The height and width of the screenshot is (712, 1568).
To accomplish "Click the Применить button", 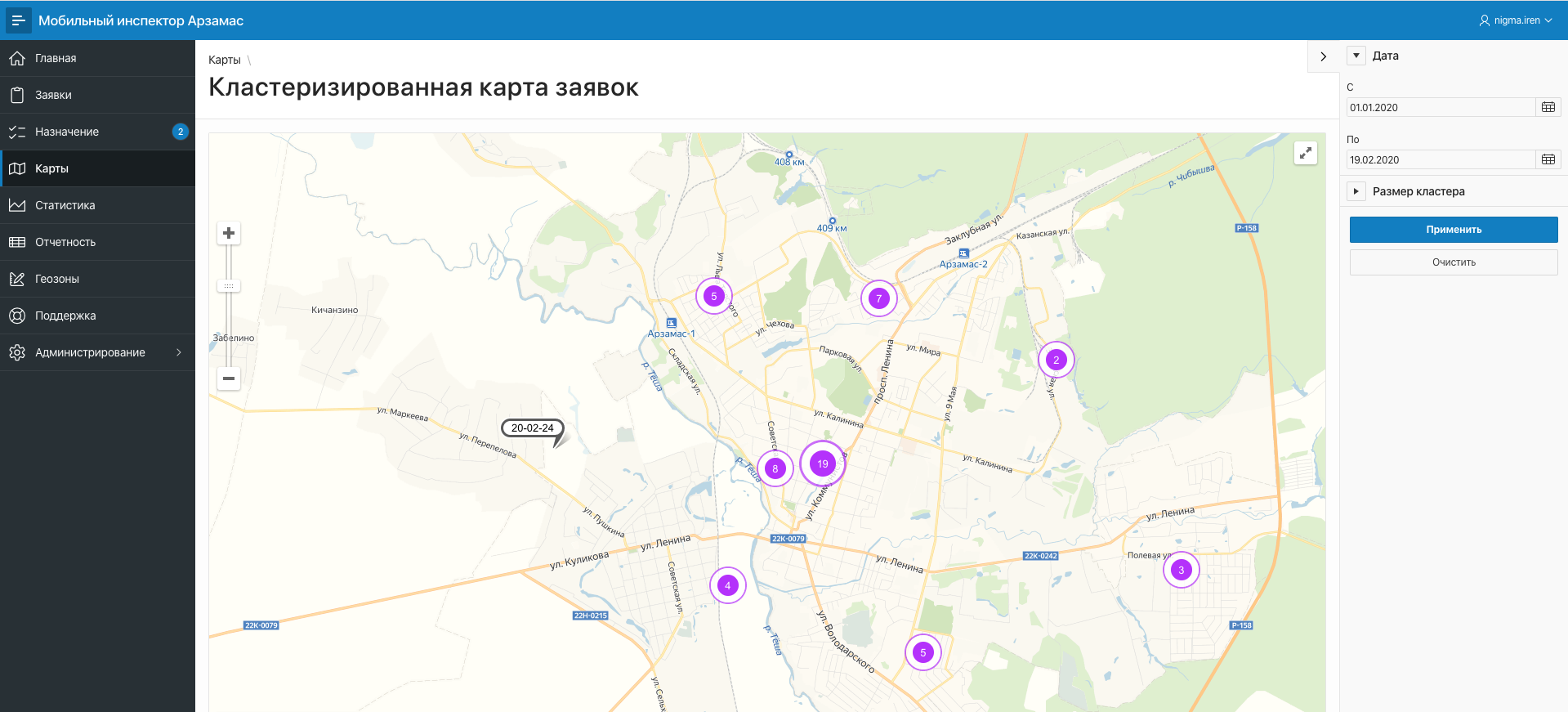I will tap(1454, 230).
